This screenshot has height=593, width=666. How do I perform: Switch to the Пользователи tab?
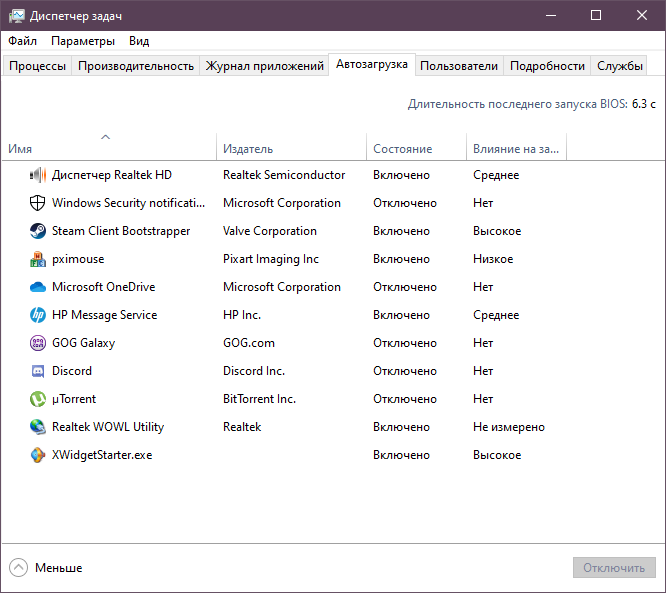[x=459, y=66]
